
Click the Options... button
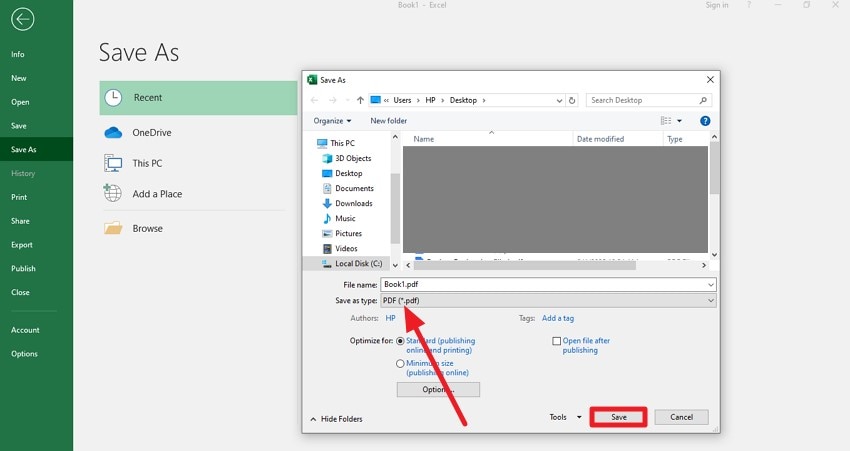pos(438,389)
